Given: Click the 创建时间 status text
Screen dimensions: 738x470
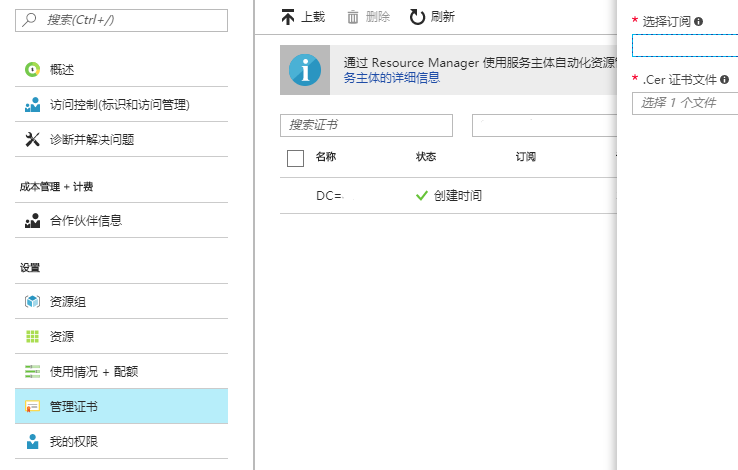Looking at the screenshot, I should [x=458, y=196].
